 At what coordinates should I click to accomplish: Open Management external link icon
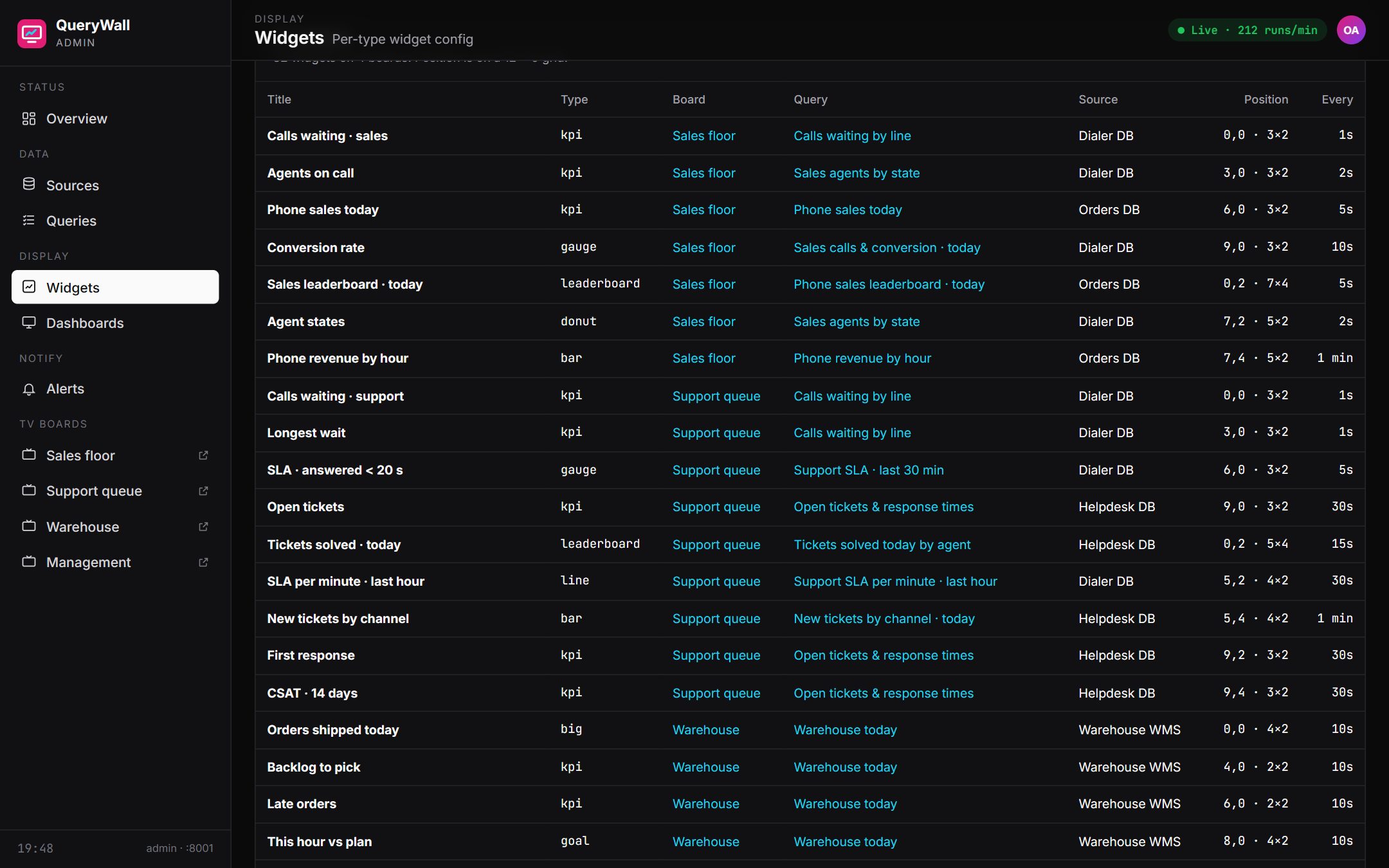[x=203, y=562]
